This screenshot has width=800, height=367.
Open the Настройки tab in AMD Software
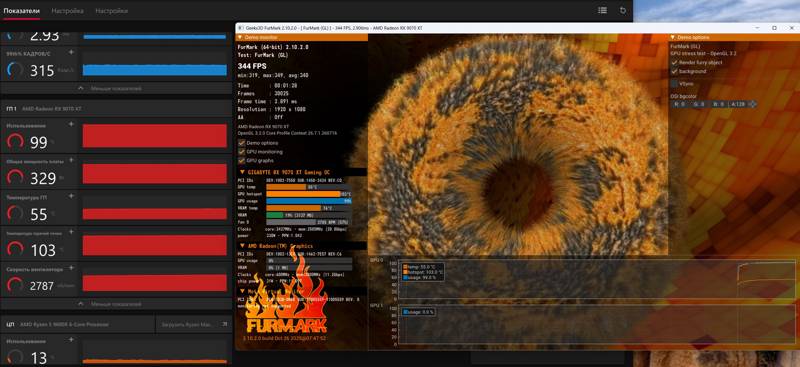[x=111, y=10]
